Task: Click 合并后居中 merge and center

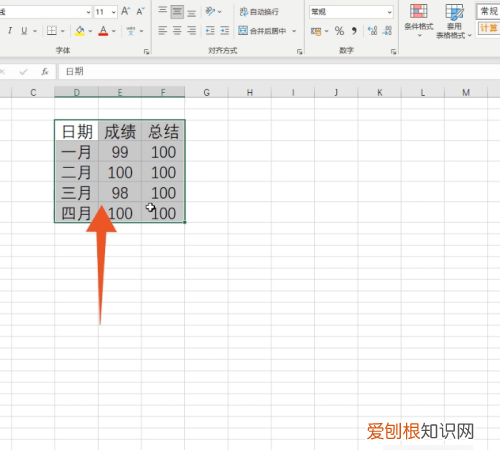Action: [262, 31]
